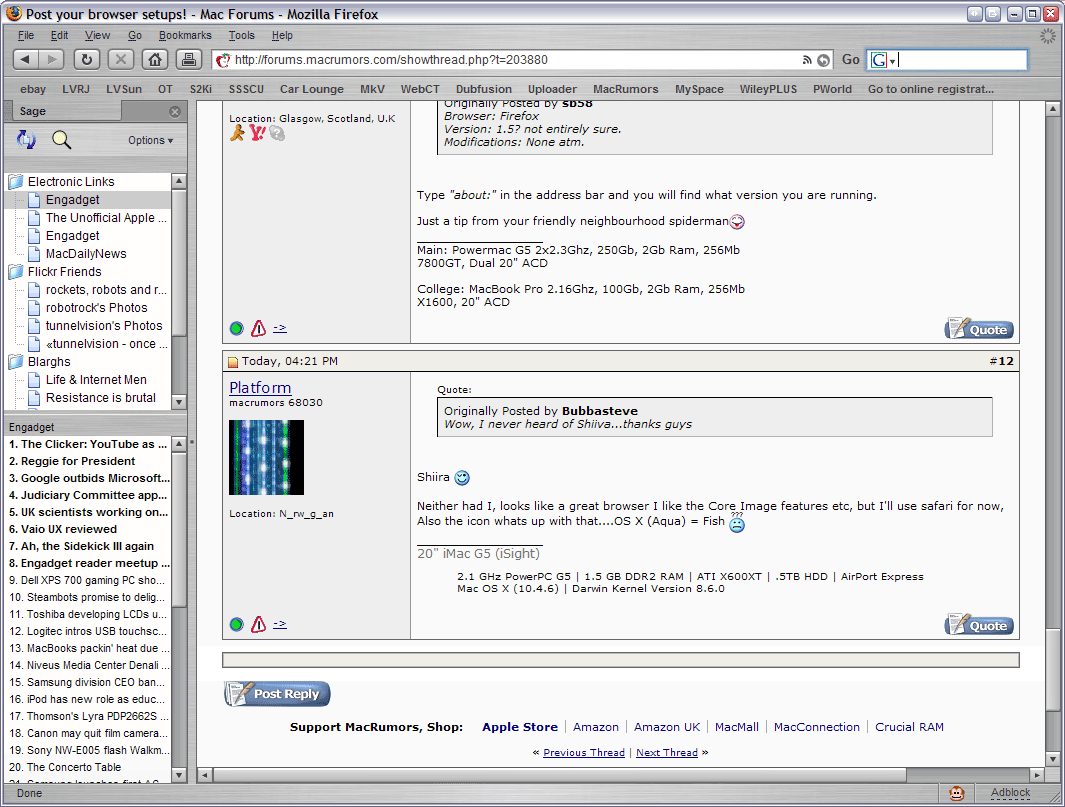1065x807 pixels.
Task: Quote post #12 by Platform
Action: 979,625
